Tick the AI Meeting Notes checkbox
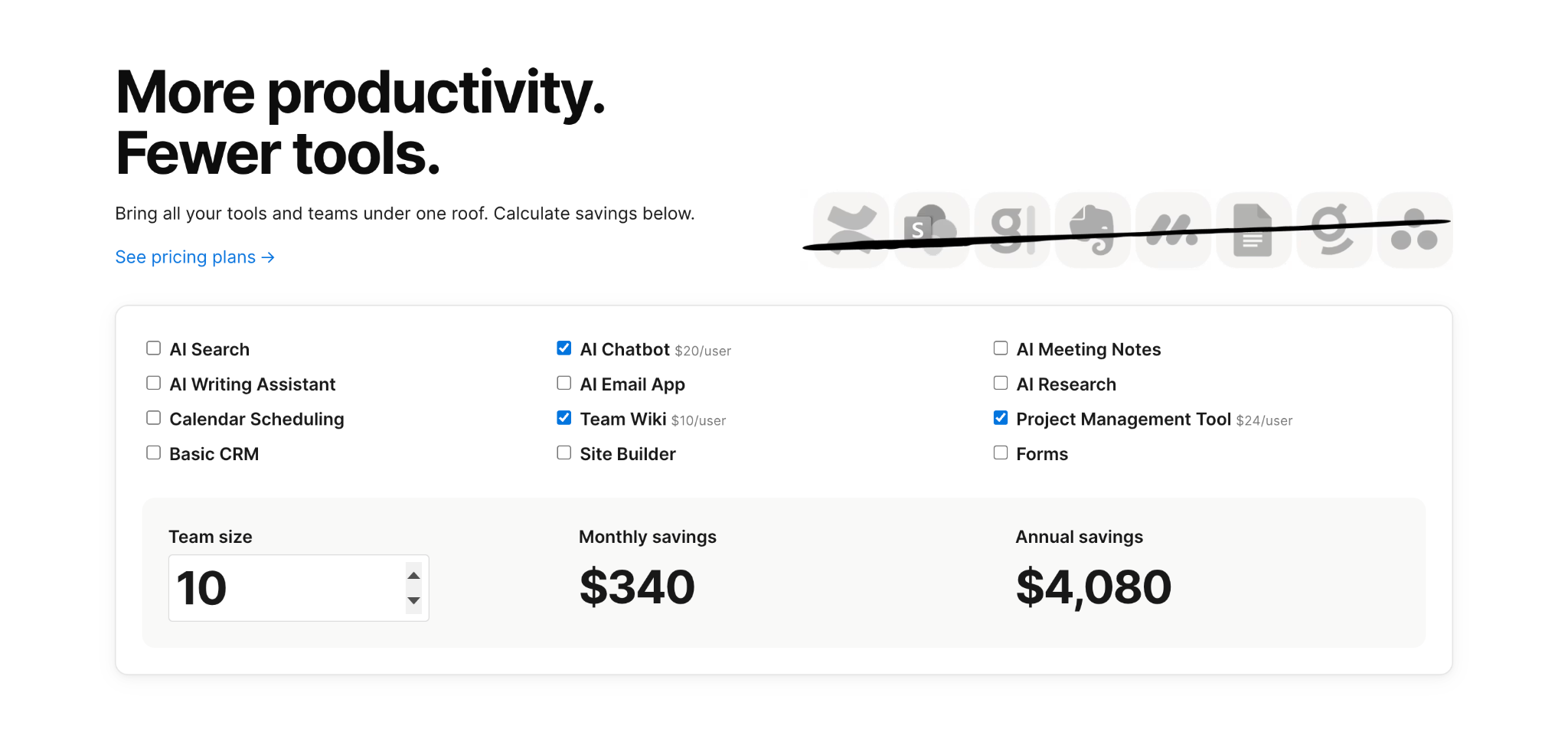The image size is (1568, 732). click(x=1001, y=348)
